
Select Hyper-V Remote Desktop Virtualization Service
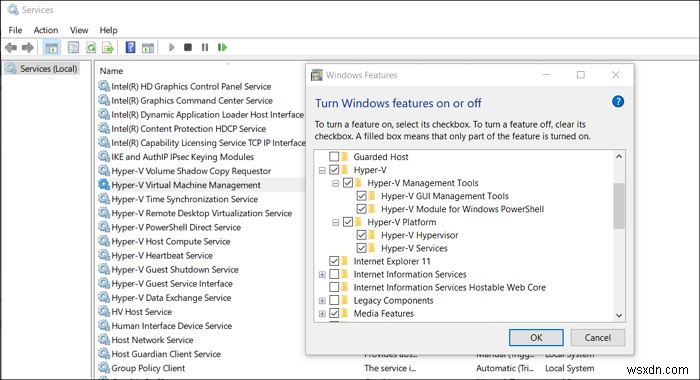coord(202,213)
